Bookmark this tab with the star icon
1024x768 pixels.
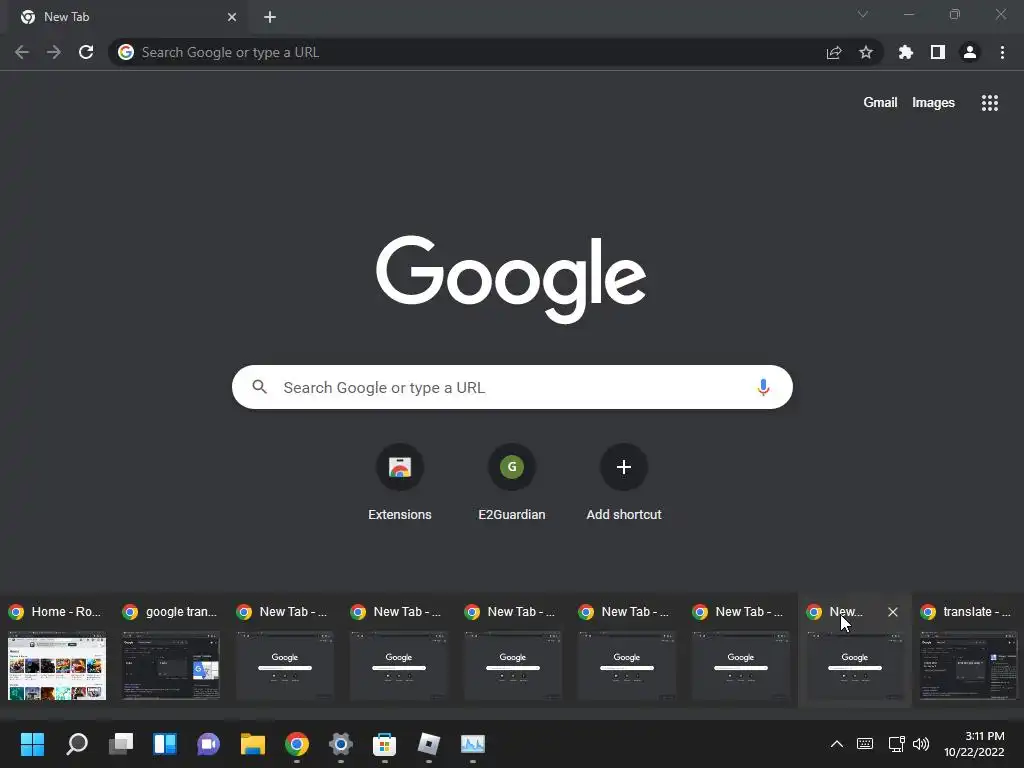pos(866,52)
